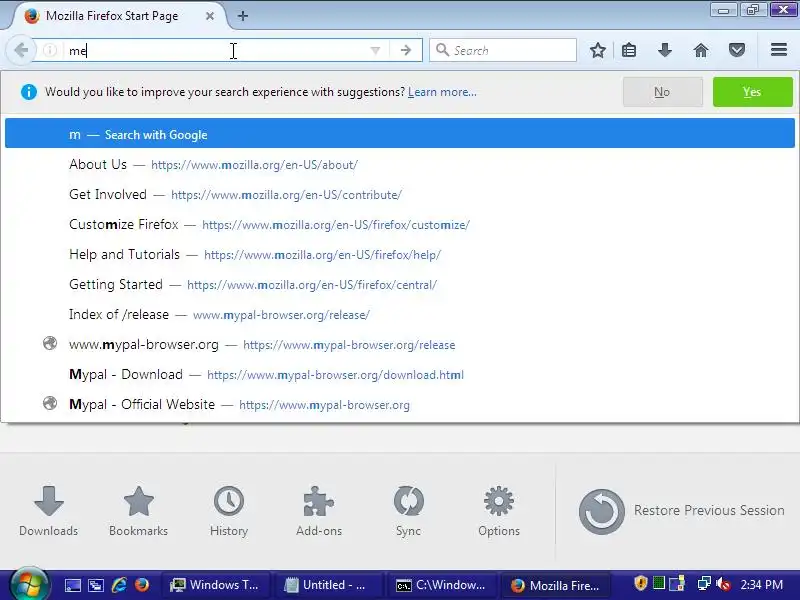Choose the Mypal - Download suggestion
Screen dimensions: 800x600
400,374
